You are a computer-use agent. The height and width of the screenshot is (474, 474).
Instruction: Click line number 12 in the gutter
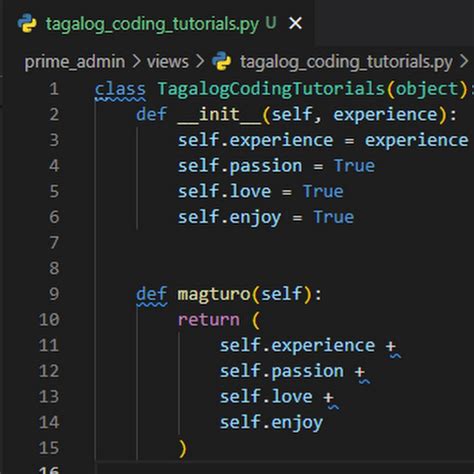point(49,371)
